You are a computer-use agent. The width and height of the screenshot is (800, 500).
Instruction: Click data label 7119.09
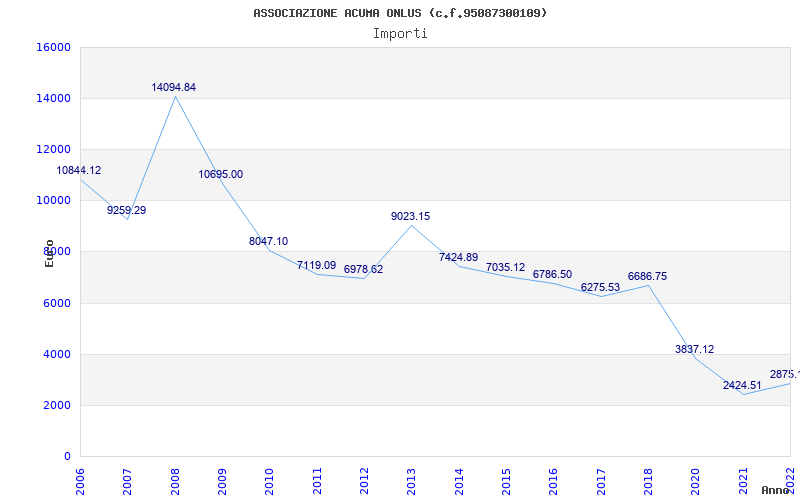(x=316, y=265)
